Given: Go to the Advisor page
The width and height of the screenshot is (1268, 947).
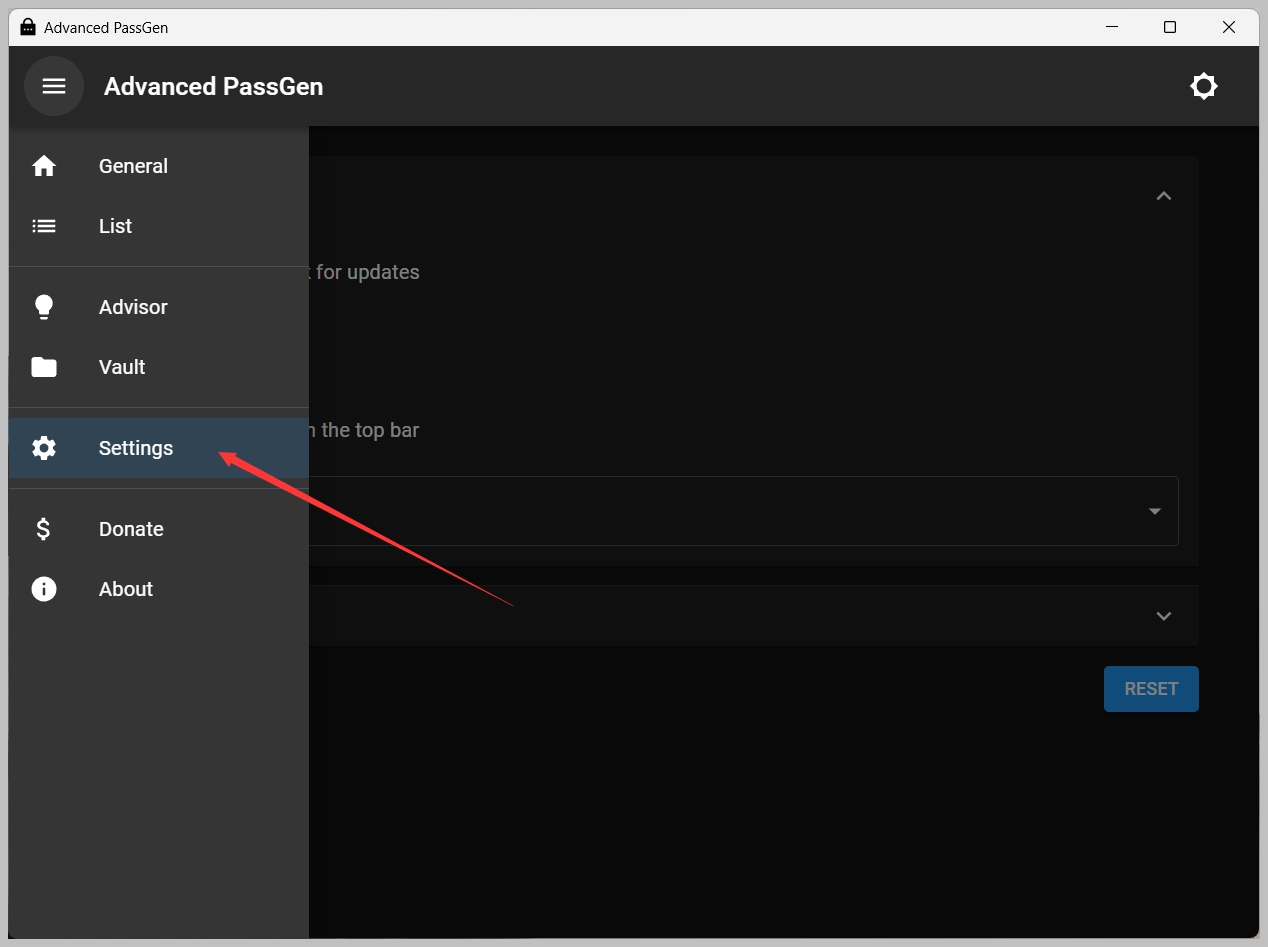Looking at the screenshot, I should [x=159, y=307].
